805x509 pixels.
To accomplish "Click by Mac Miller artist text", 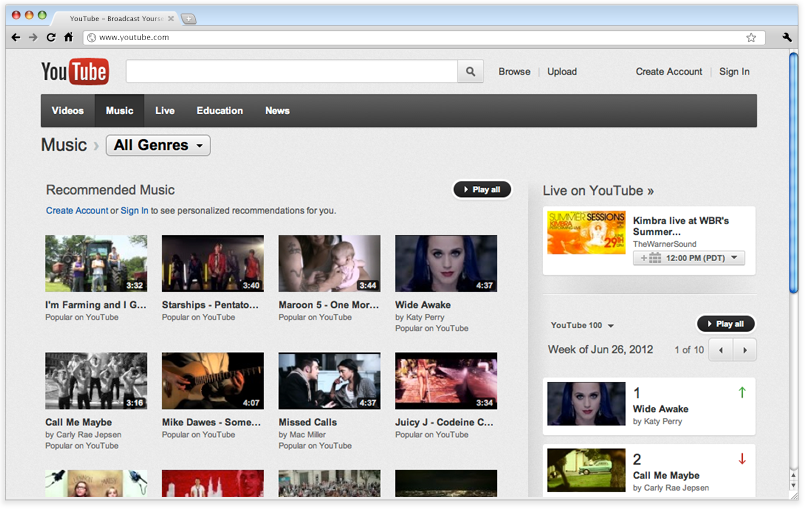I will coord(302,435).
